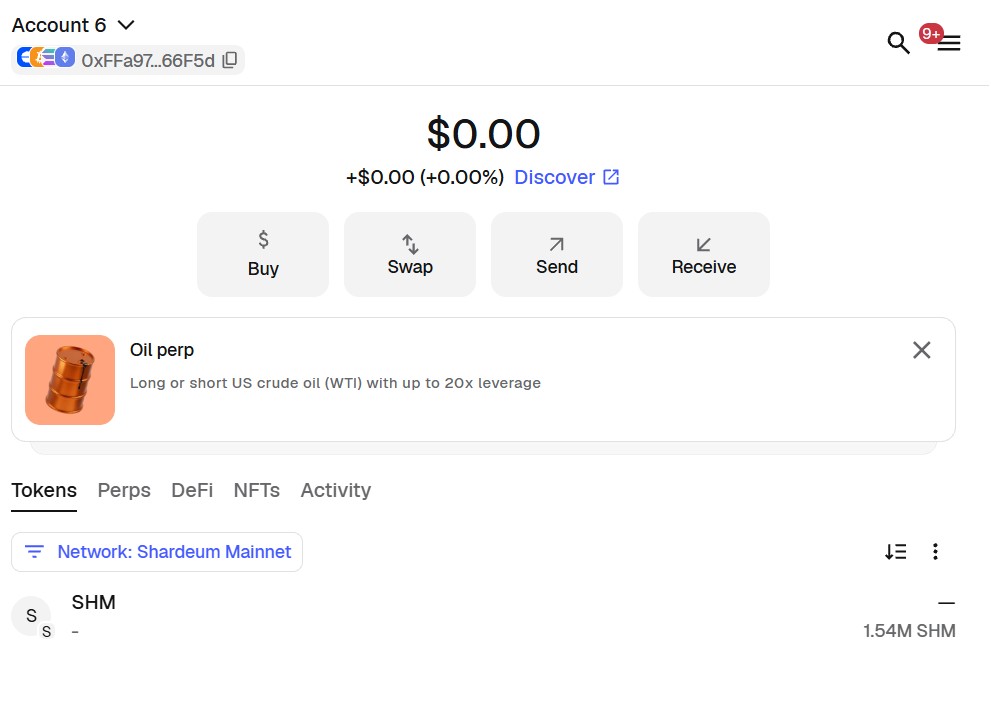
Task: Switch to the Perps tab
Action: [124, 490]
